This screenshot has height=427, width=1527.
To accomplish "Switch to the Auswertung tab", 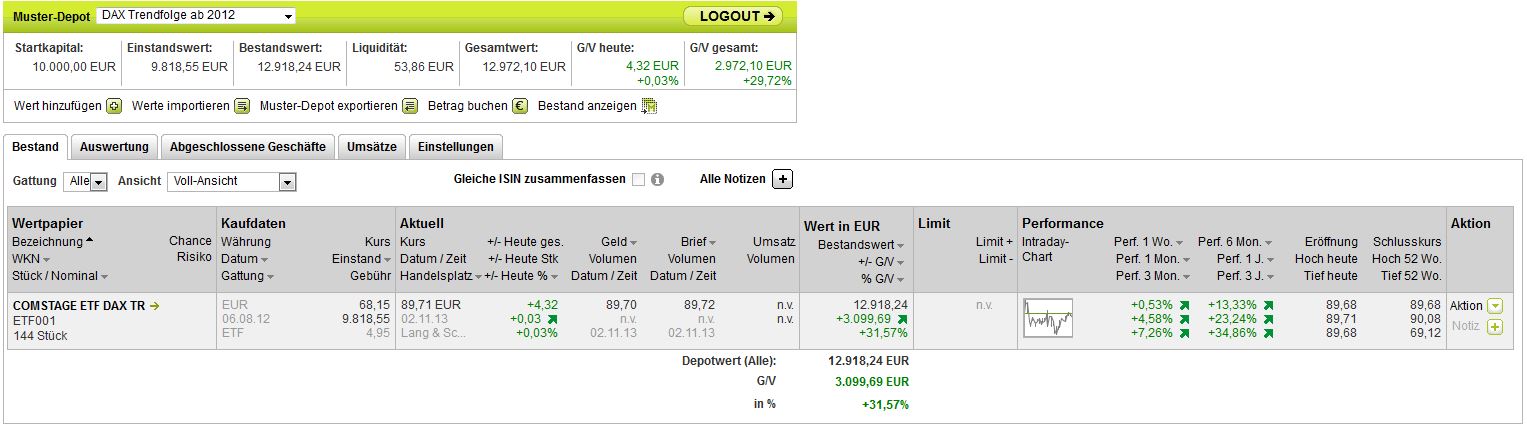I will click(114, 147).
